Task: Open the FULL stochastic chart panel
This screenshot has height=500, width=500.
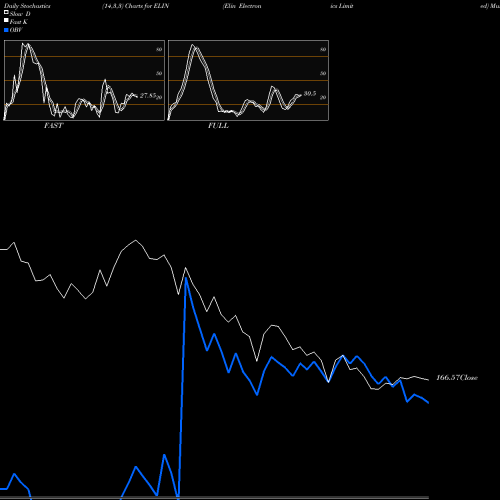Action: (248, 80)
